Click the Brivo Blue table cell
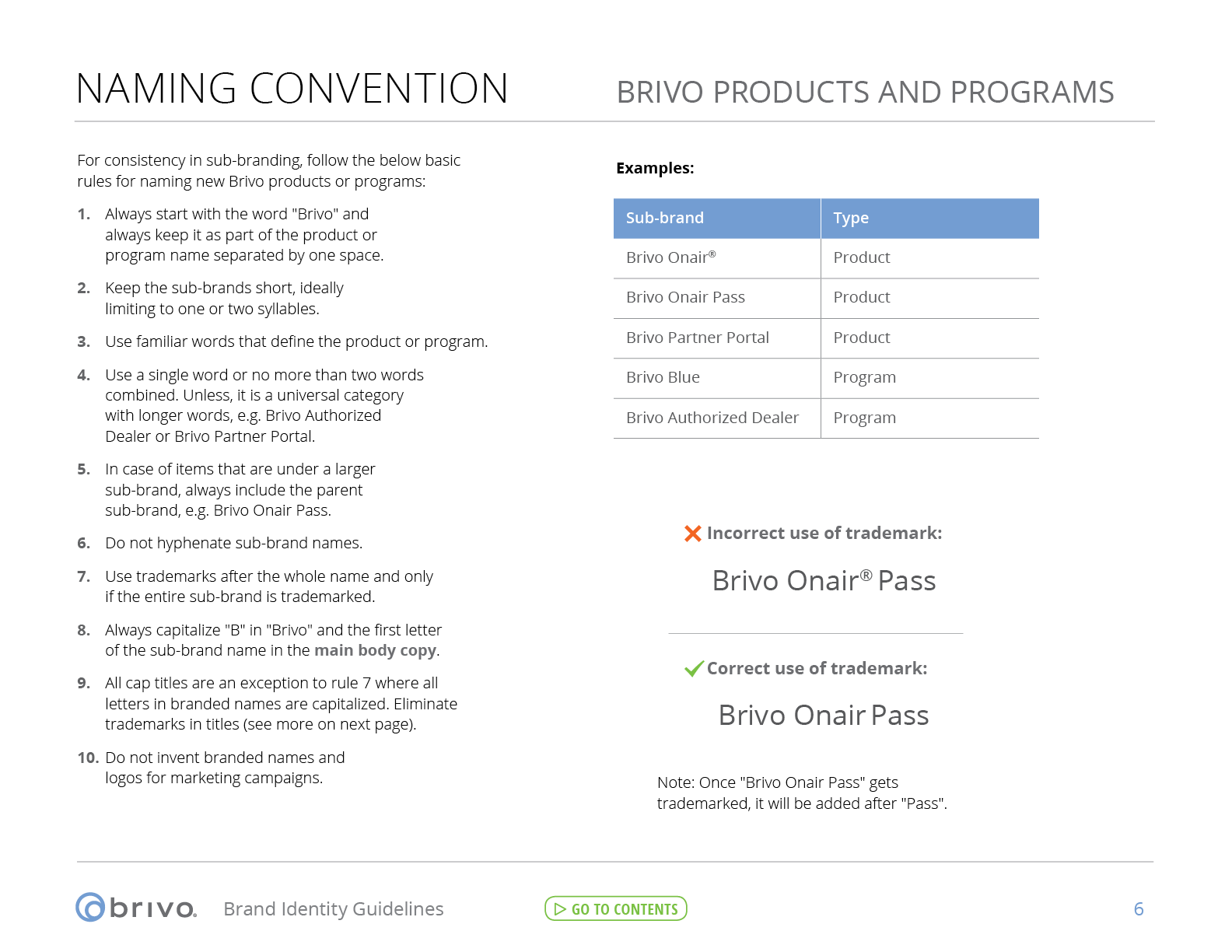 coord(663,378)
